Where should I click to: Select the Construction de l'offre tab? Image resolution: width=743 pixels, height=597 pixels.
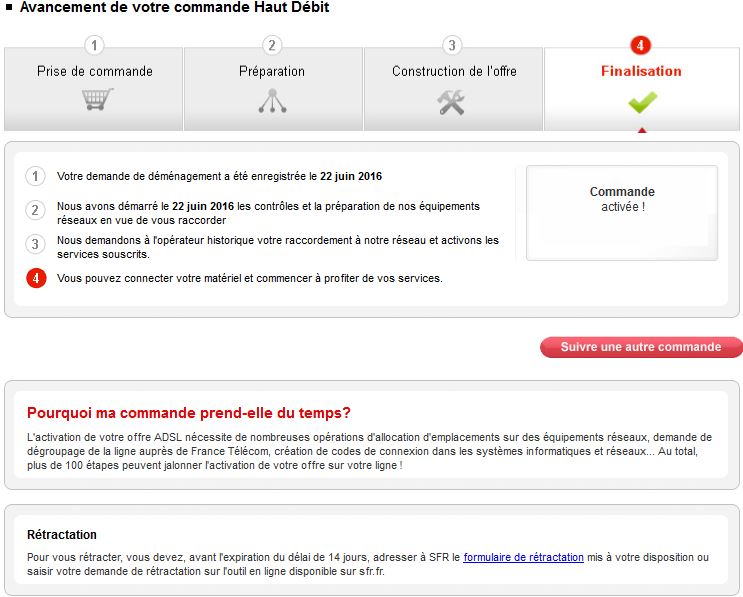coord(453,89)
